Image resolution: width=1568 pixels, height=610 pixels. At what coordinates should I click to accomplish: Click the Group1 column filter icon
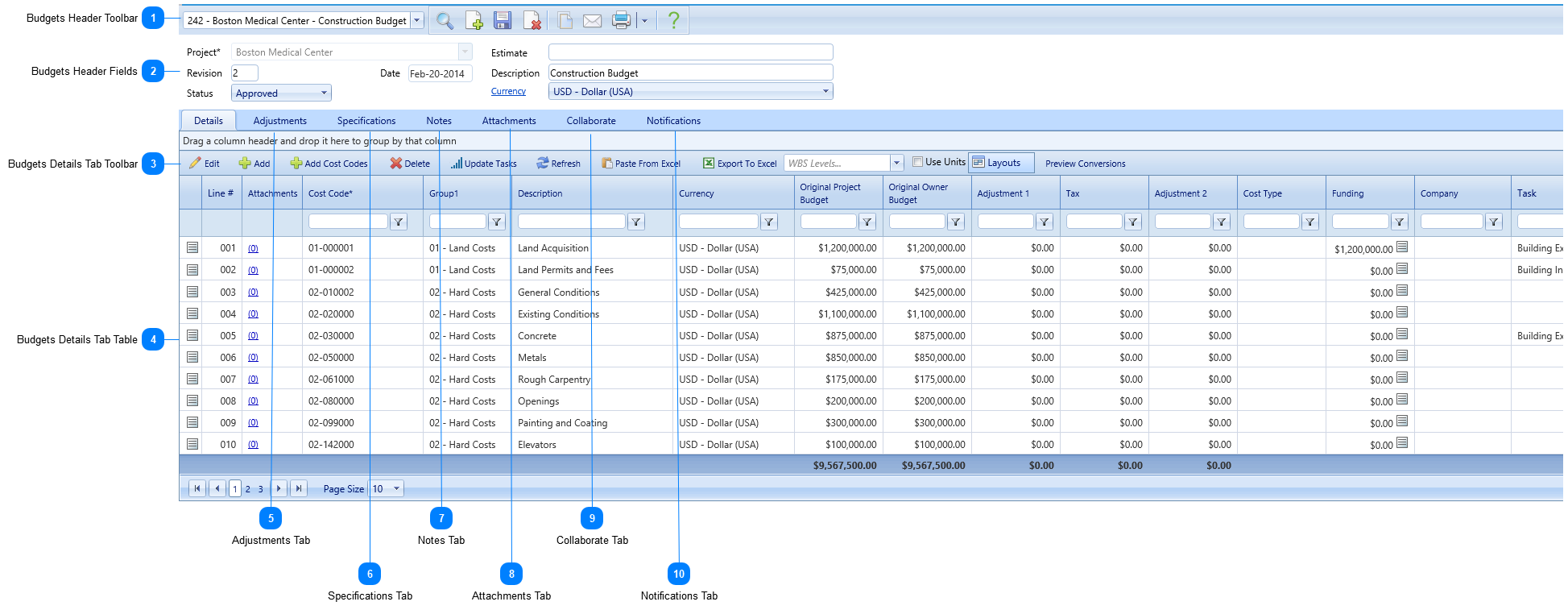pos(497,222)
